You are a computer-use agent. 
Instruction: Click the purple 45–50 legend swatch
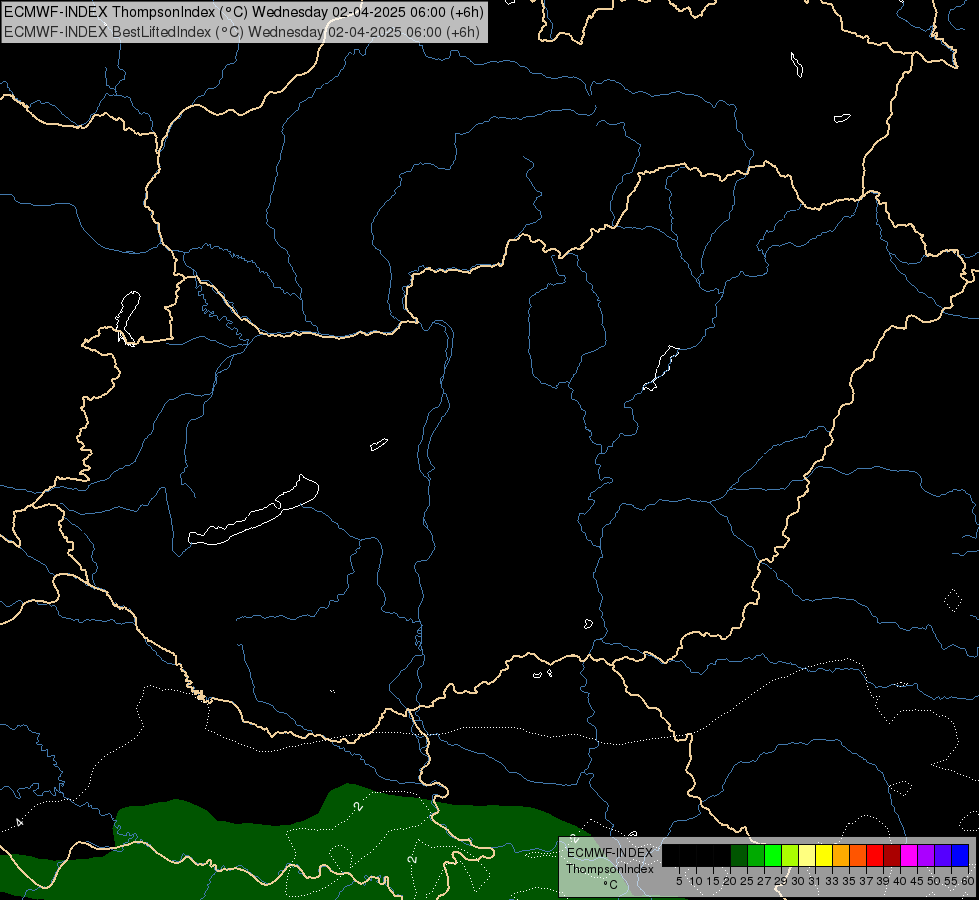pos(926,855)
